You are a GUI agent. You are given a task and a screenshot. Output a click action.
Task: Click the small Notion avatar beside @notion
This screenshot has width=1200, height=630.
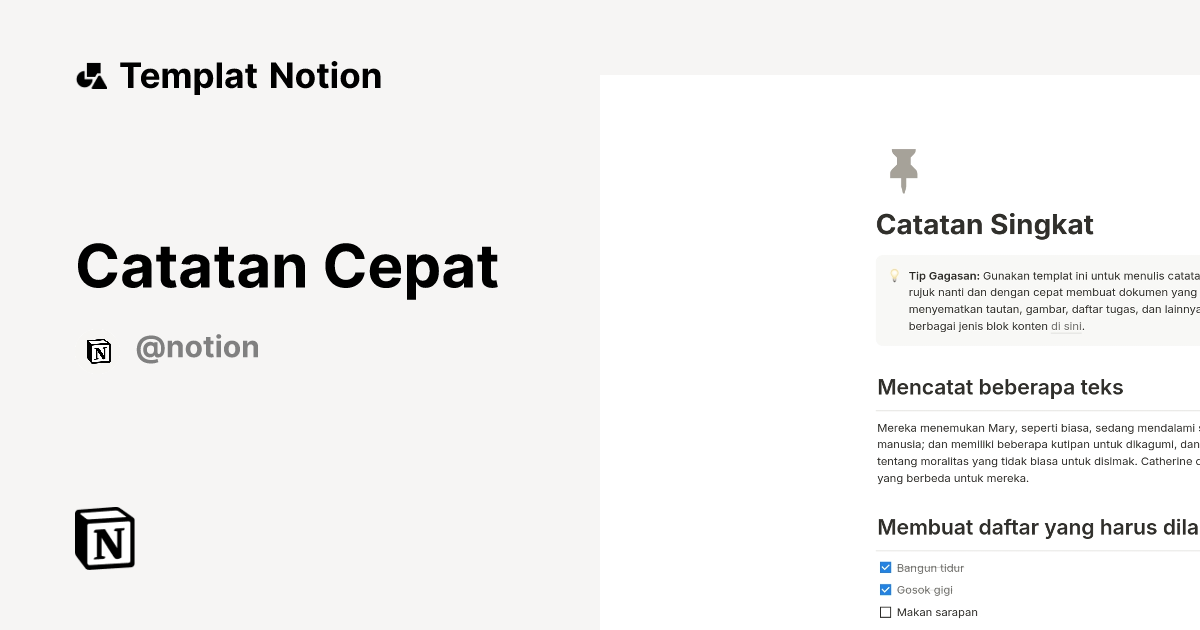(99, 351)
